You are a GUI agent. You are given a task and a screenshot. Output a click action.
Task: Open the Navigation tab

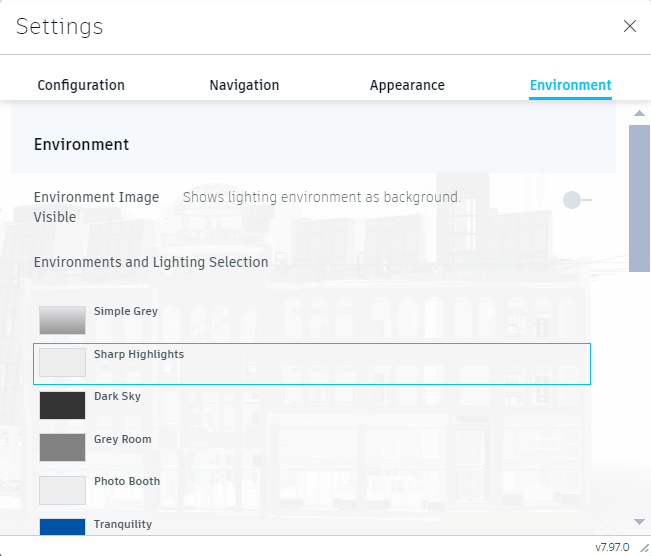[x=244, y=85]
